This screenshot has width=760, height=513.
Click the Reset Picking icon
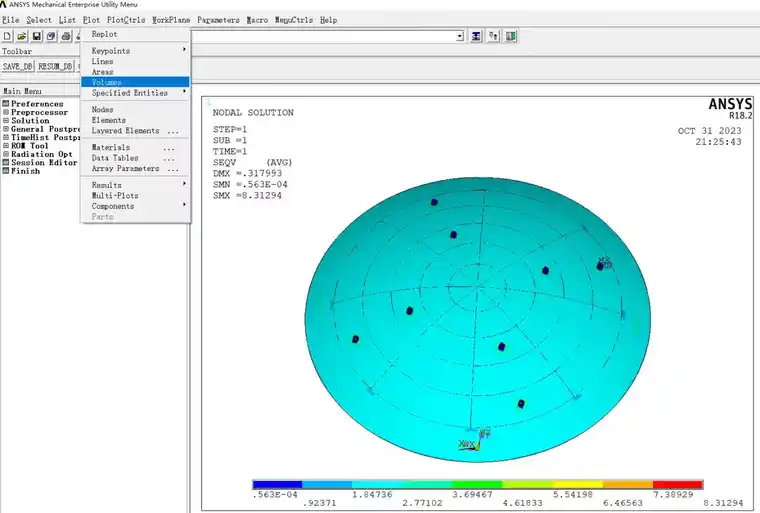(493, 36)
